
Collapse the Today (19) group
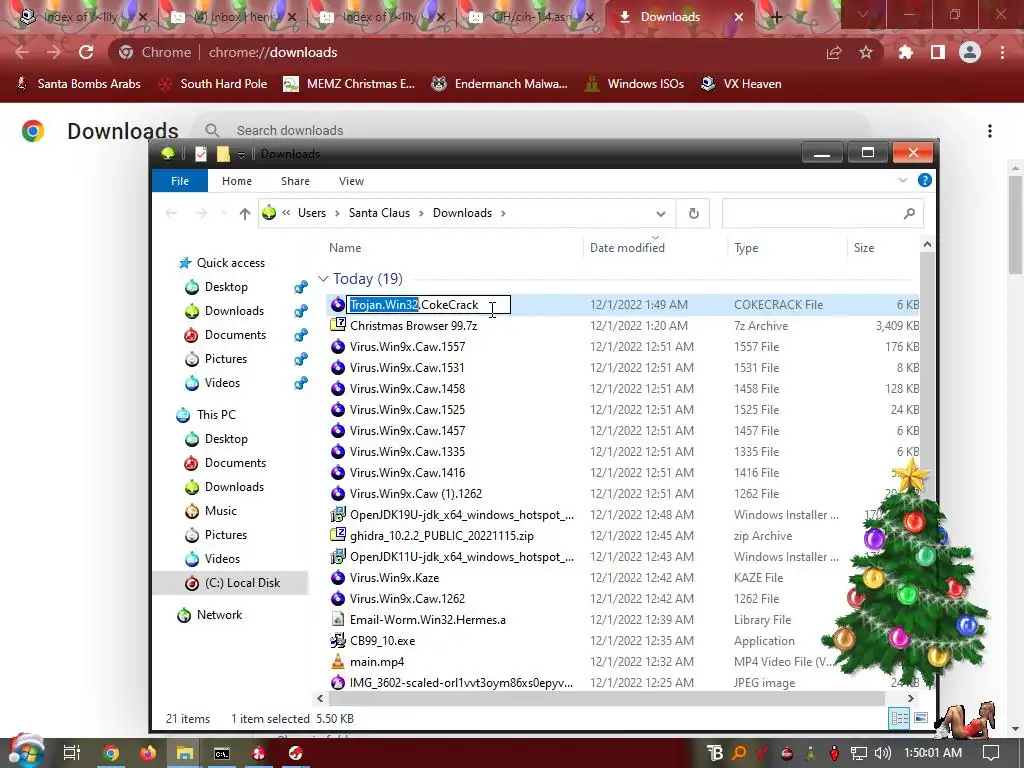[323, 279]
